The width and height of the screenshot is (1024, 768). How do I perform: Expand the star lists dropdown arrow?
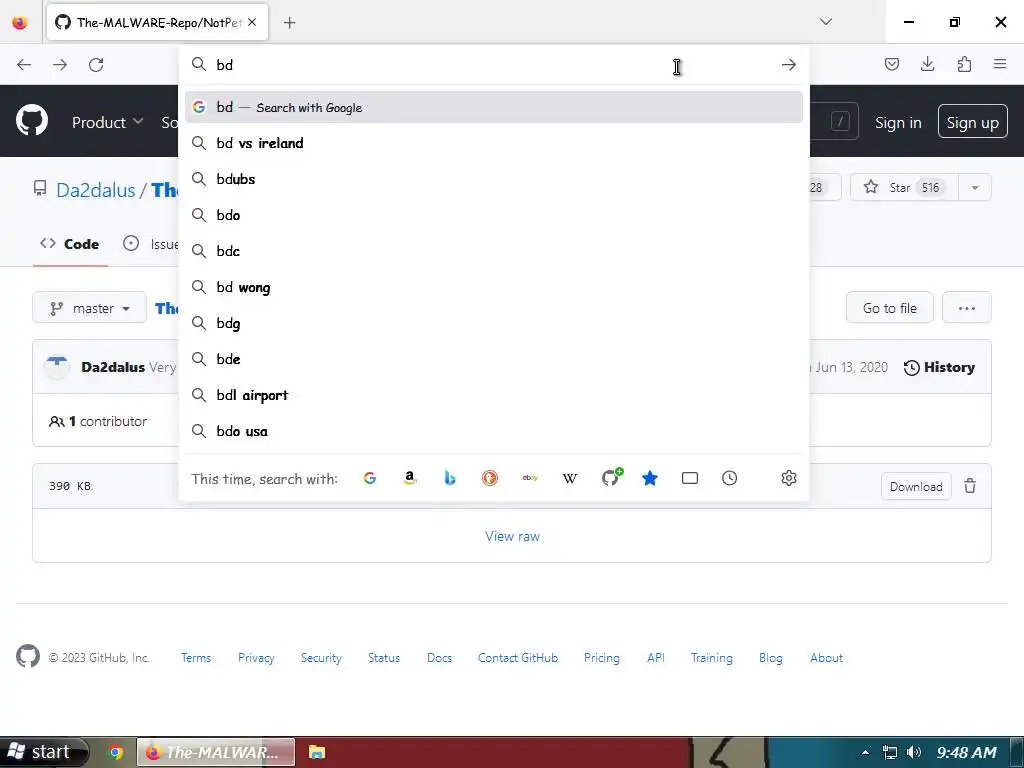pos(975,187)
